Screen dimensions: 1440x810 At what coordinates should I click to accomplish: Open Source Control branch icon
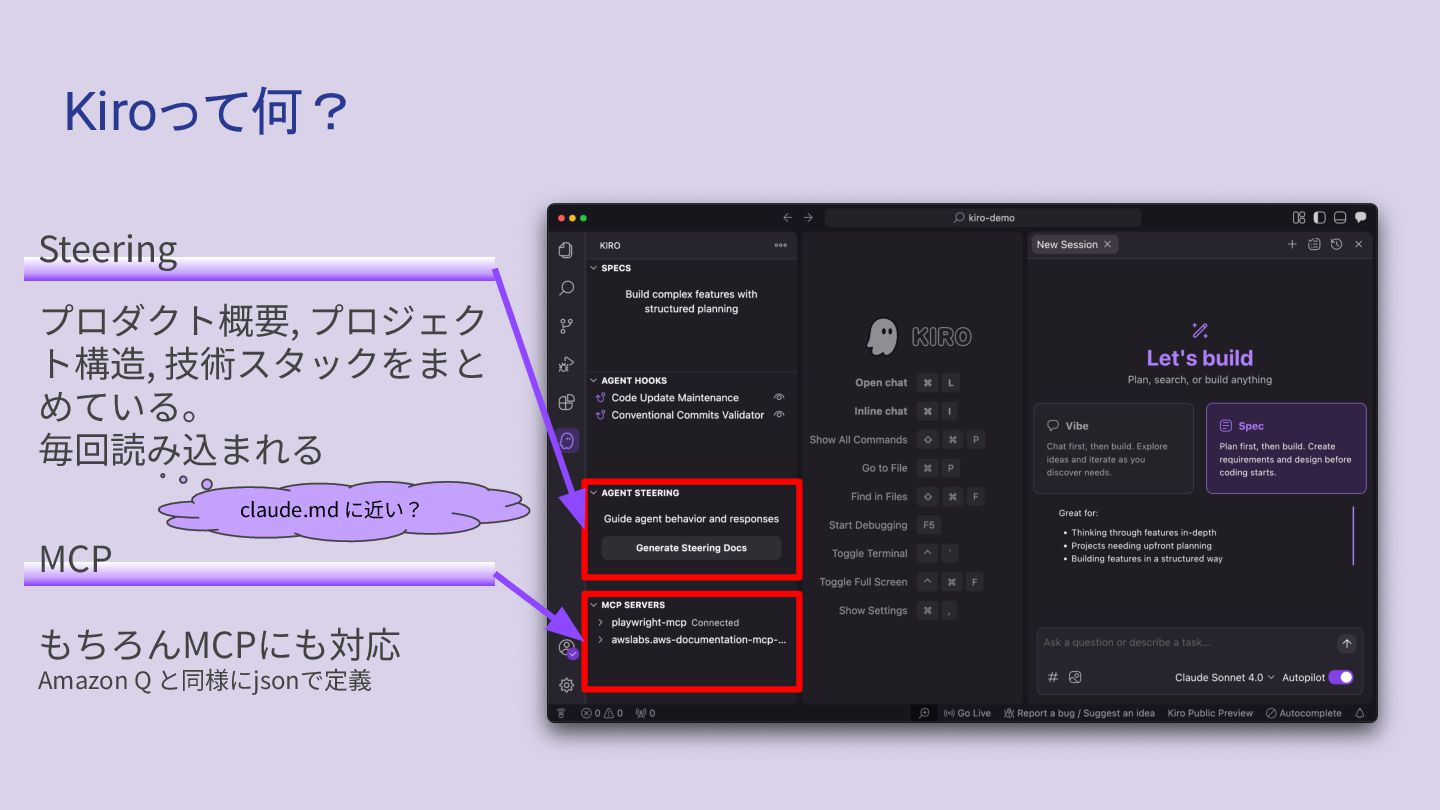[x=566, y=326]
